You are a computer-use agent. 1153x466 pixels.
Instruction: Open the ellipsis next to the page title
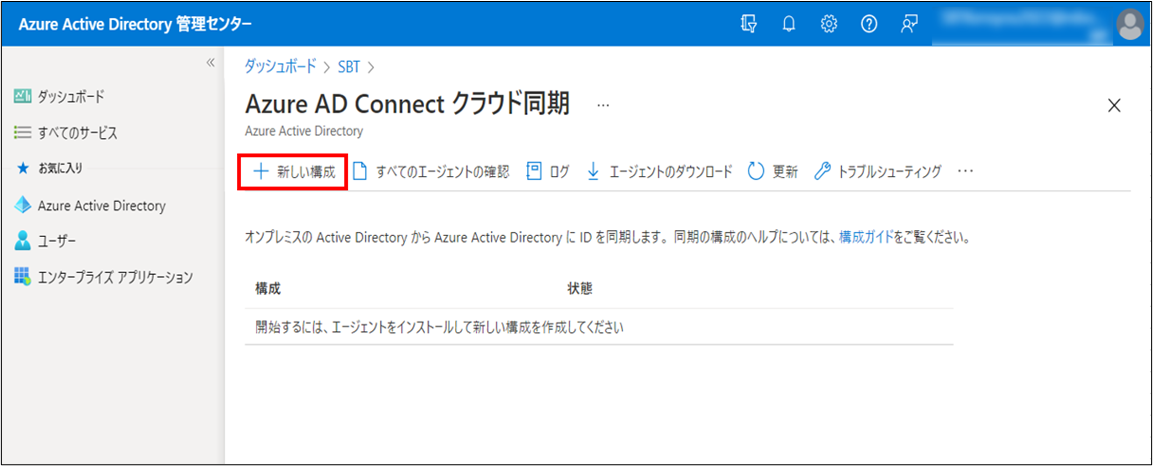[x=604, y=105]
